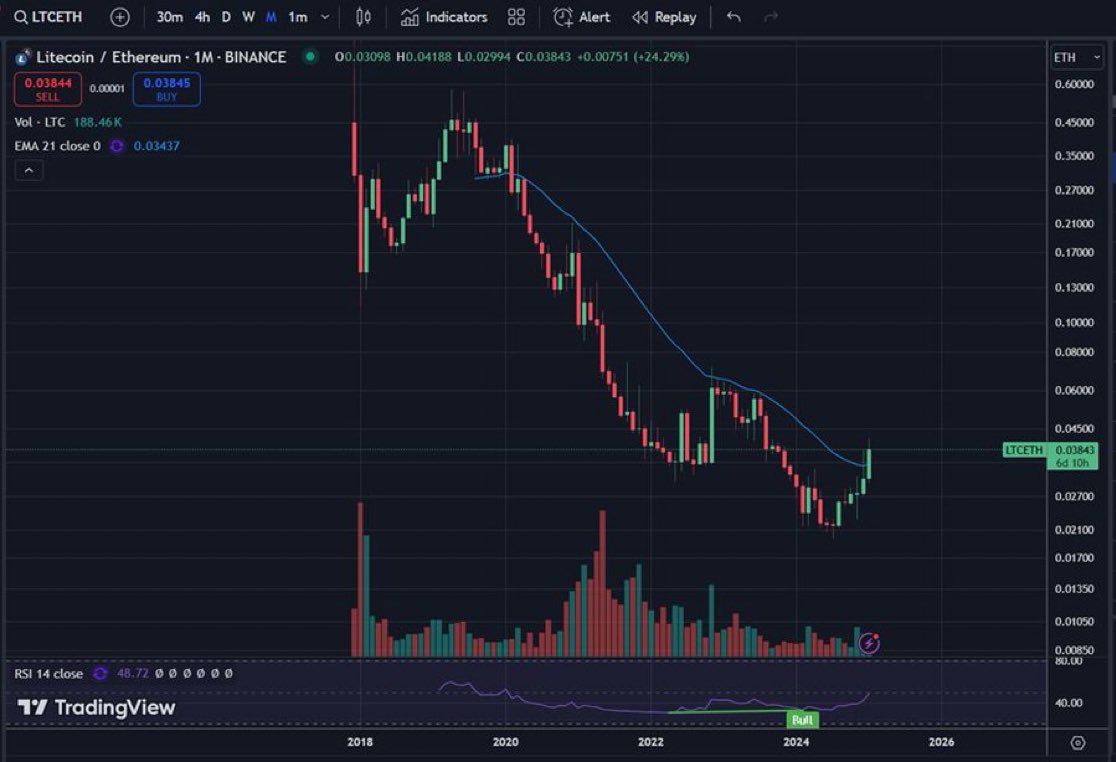Click the purple lightning flash icon on the chart
This screenshot has width=1116, height=762.
(x=869, y=643)
